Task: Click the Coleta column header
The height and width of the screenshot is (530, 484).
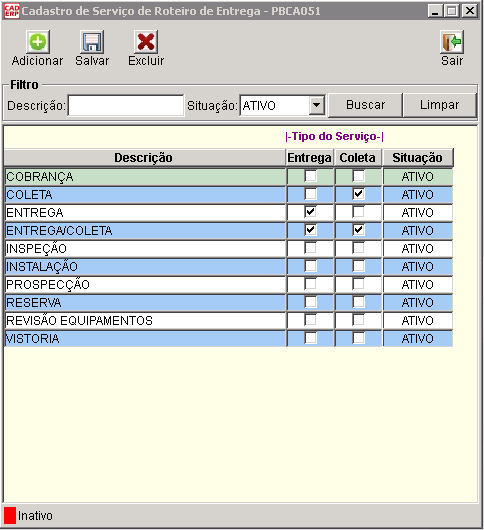Action: [x=358, y=158]
